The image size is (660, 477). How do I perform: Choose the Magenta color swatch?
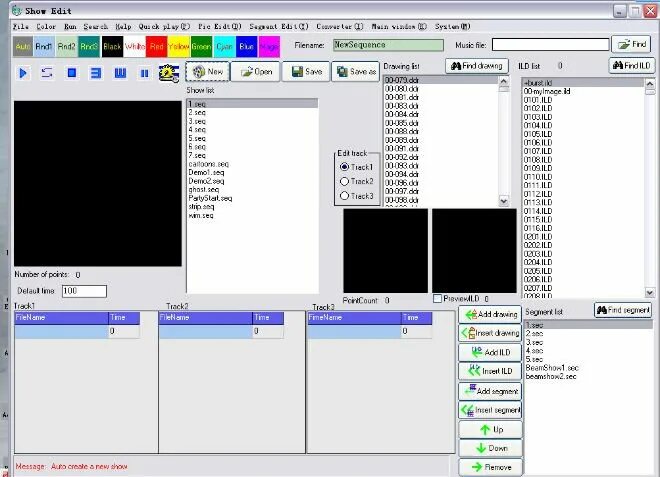269,46
